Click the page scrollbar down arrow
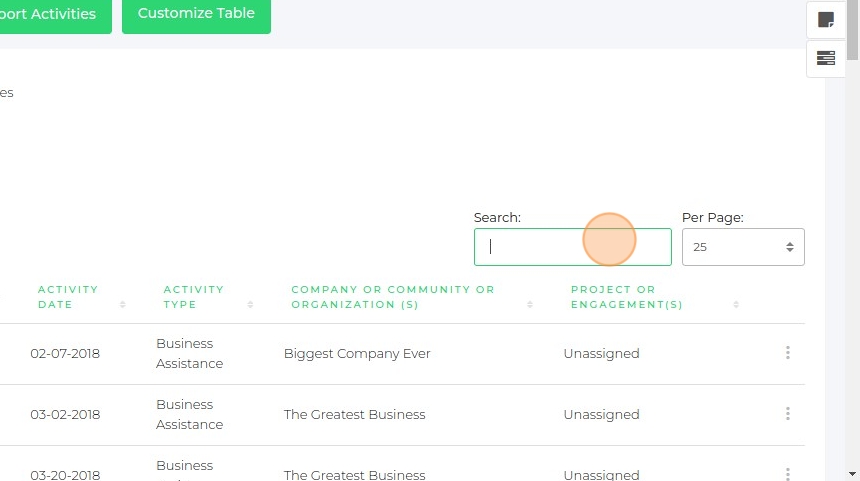This screenshot has height=481, width=860. coord(852,473)
